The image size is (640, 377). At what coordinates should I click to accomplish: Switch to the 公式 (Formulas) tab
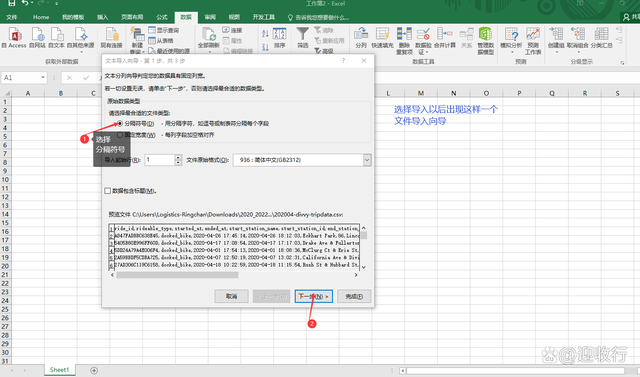coord(162,17)
